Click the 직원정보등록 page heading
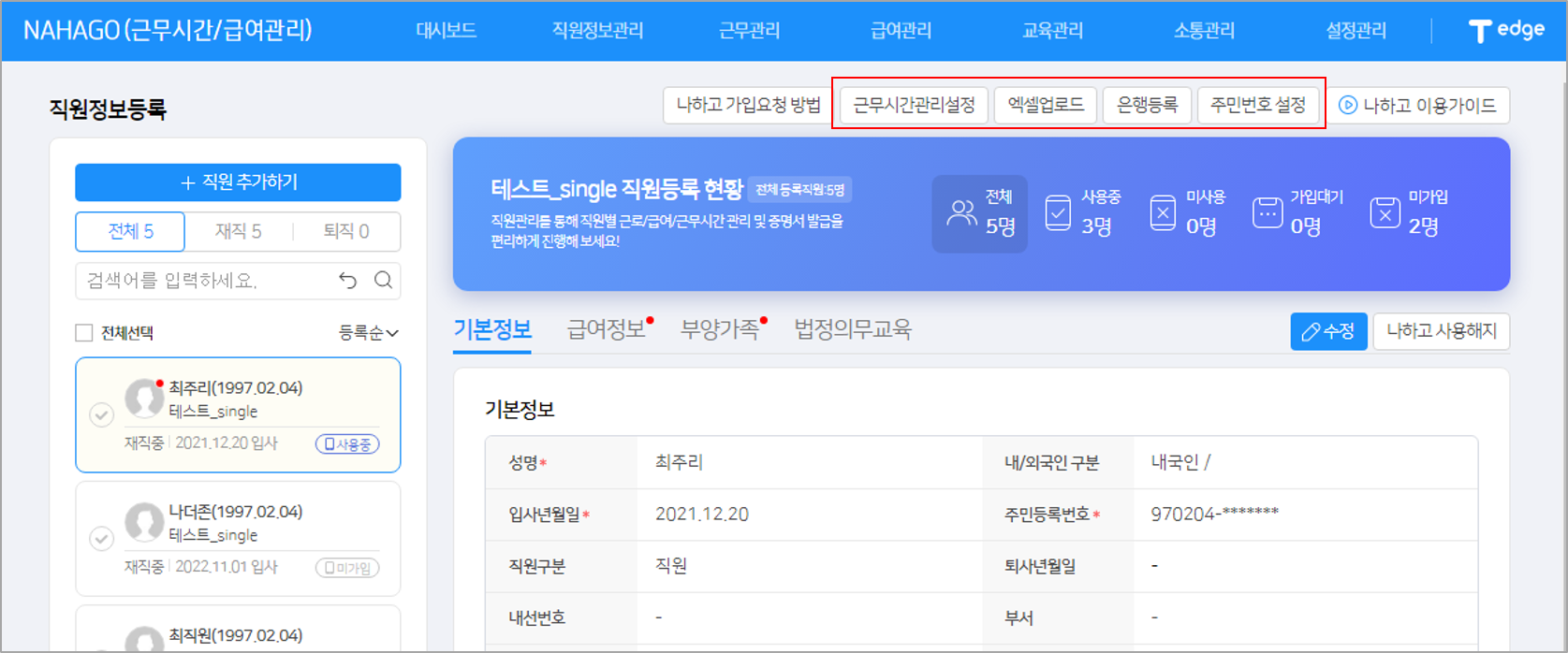Viewport: 1568px width, 653px height. coord(108,109)
